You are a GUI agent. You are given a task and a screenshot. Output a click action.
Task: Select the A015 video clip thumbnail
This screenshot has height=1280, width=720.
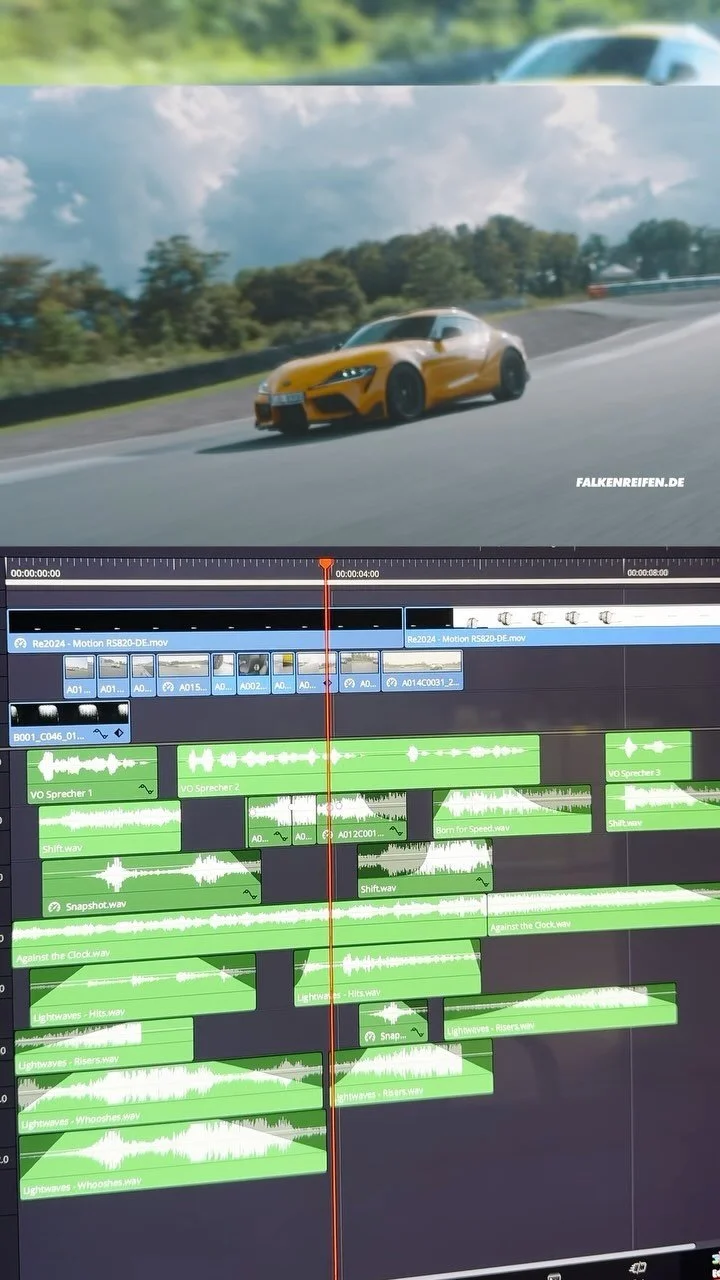(x=184, y=674)
